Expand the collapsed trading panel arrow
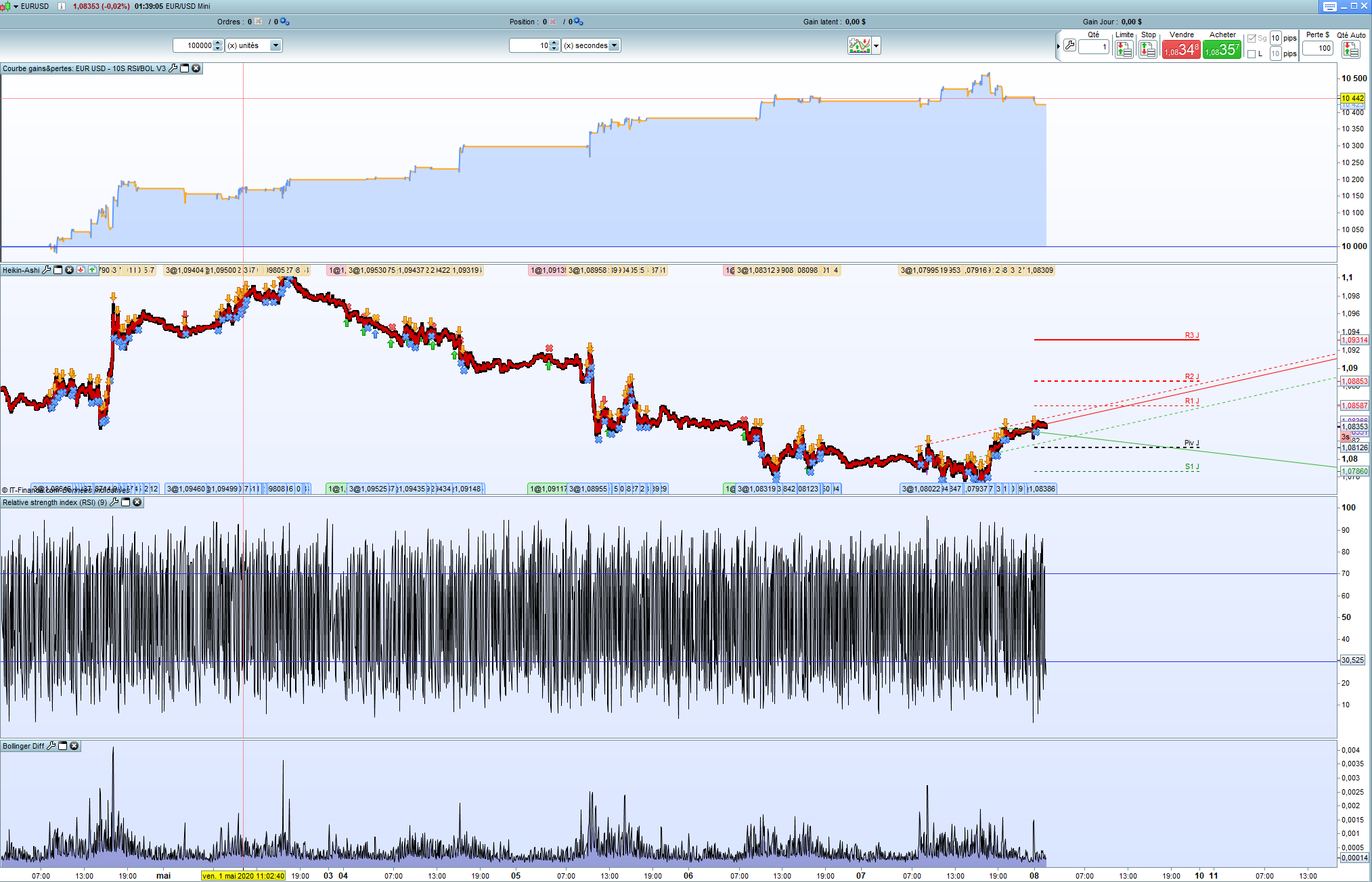This screenshot has width=1372, height=882. point(1058,46)
